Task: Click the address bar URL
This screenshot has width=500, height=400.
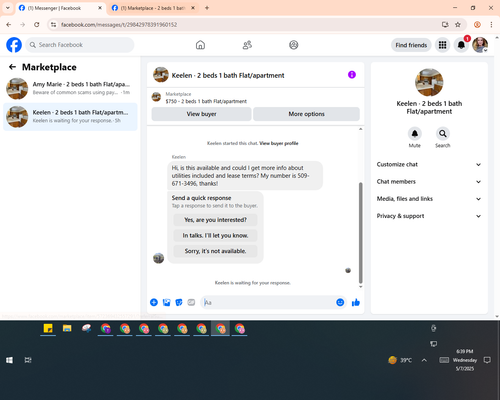Action: (119, 25)
